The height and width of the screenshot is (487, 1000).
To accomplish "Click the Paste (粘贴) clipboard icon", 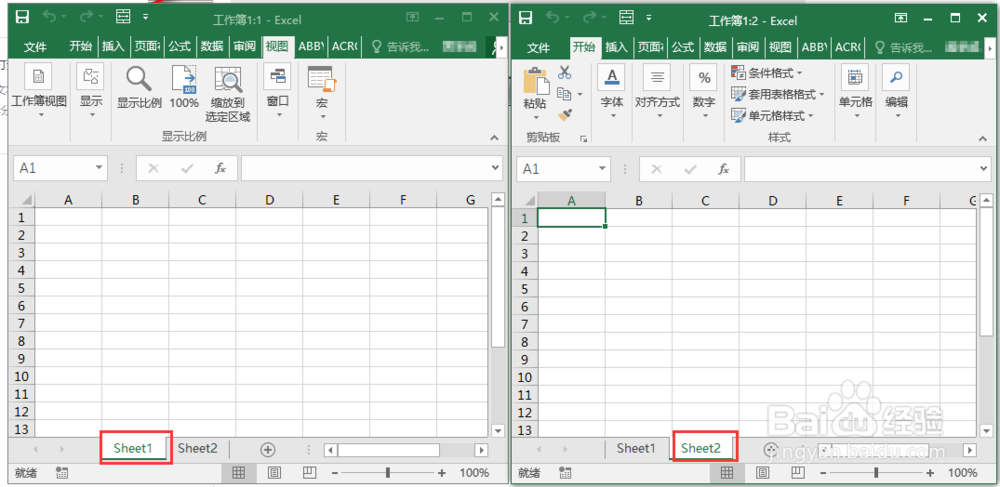I will pos(536,82).
